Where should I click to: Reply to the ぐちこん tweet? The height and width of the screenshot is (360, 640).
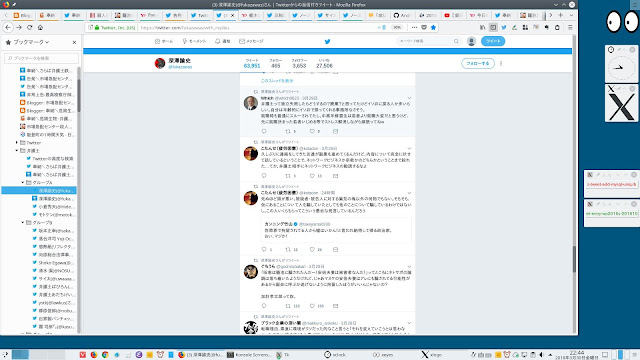click(x=264, y=306)
